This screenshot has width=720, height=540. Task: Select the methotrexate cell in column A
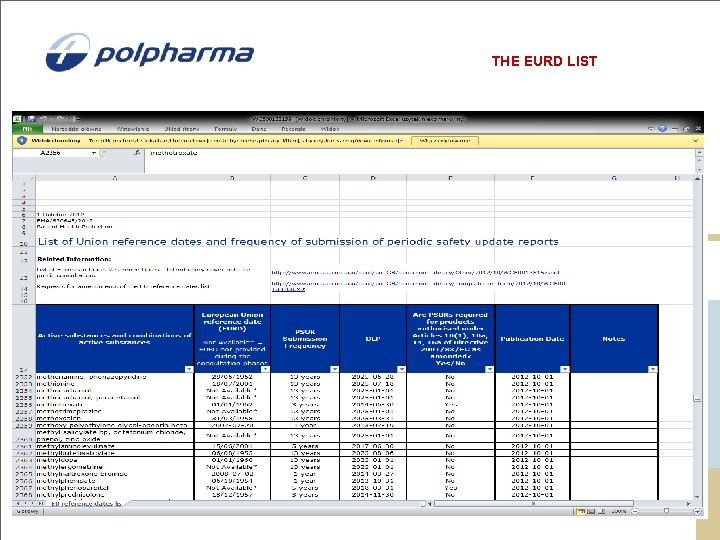pyautogui.click(x=115, y=405)
